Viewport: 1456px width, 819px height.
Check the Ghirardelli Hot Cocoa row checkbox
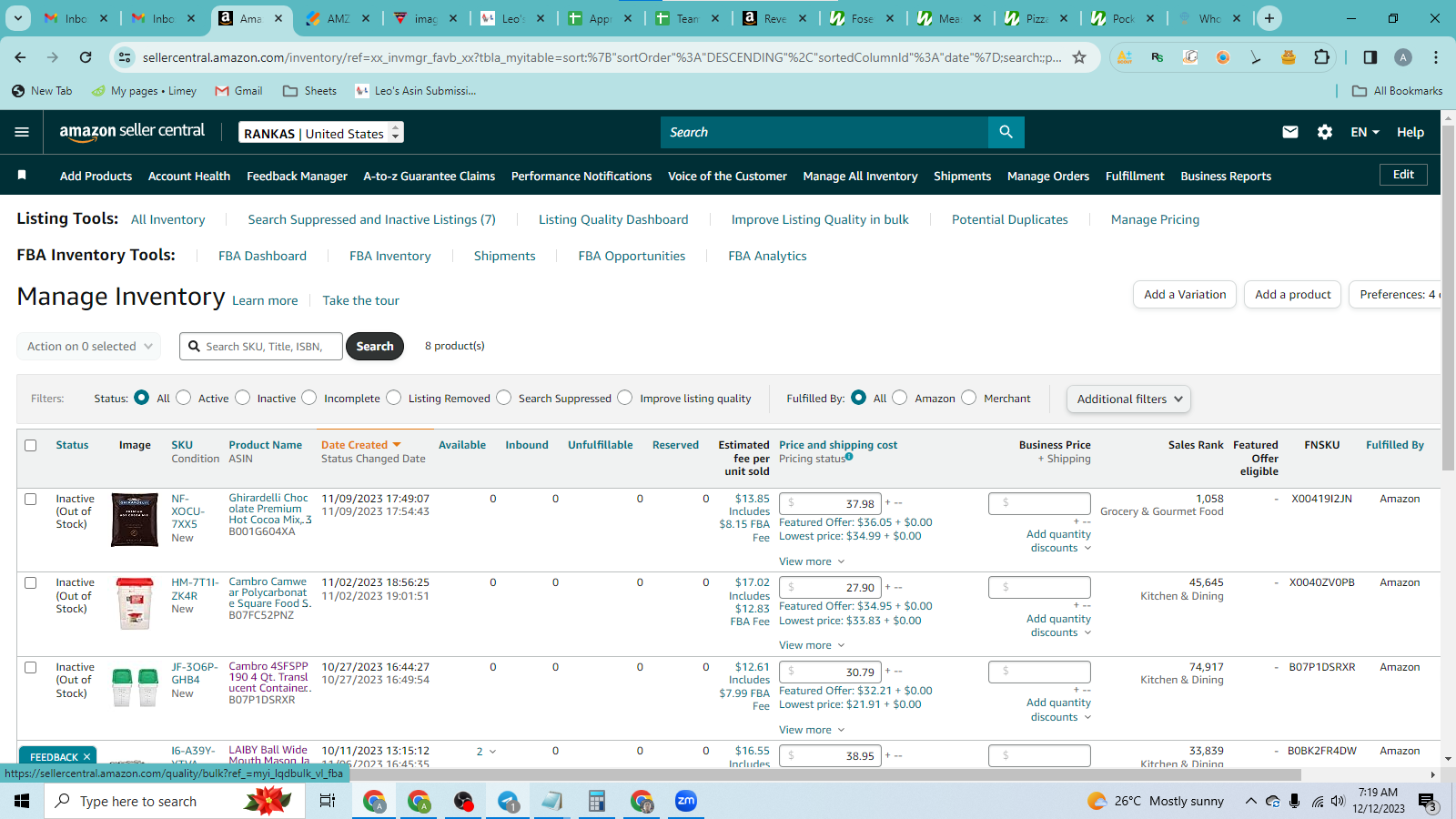(31, 499)
